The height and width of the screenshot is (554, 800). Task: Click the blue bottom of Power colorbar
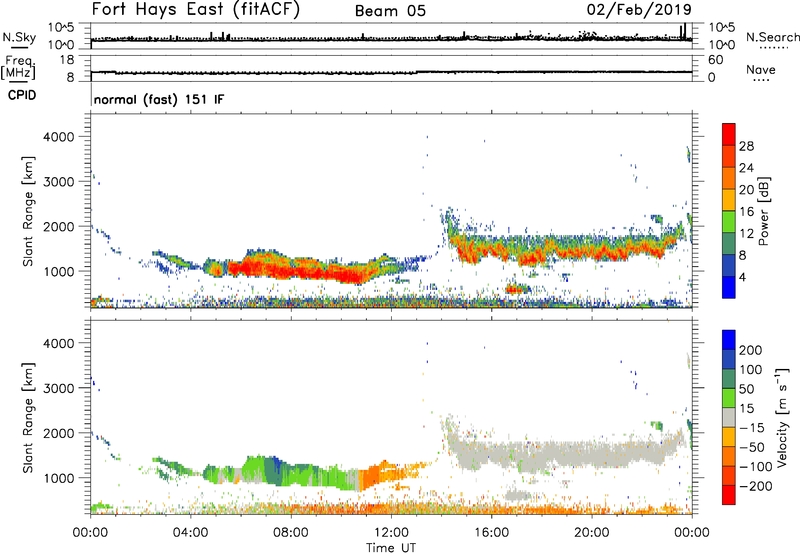tap(729, 287)
